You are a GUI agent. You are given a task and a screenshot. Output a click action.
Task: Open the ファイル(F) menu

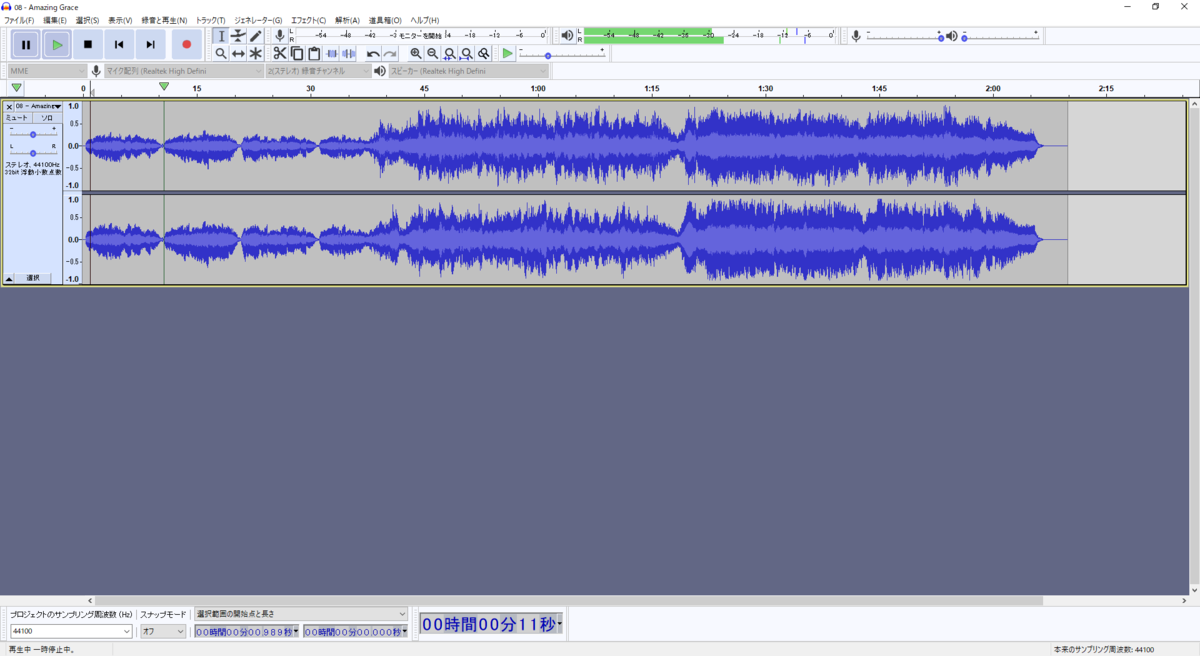click(19, 20)
